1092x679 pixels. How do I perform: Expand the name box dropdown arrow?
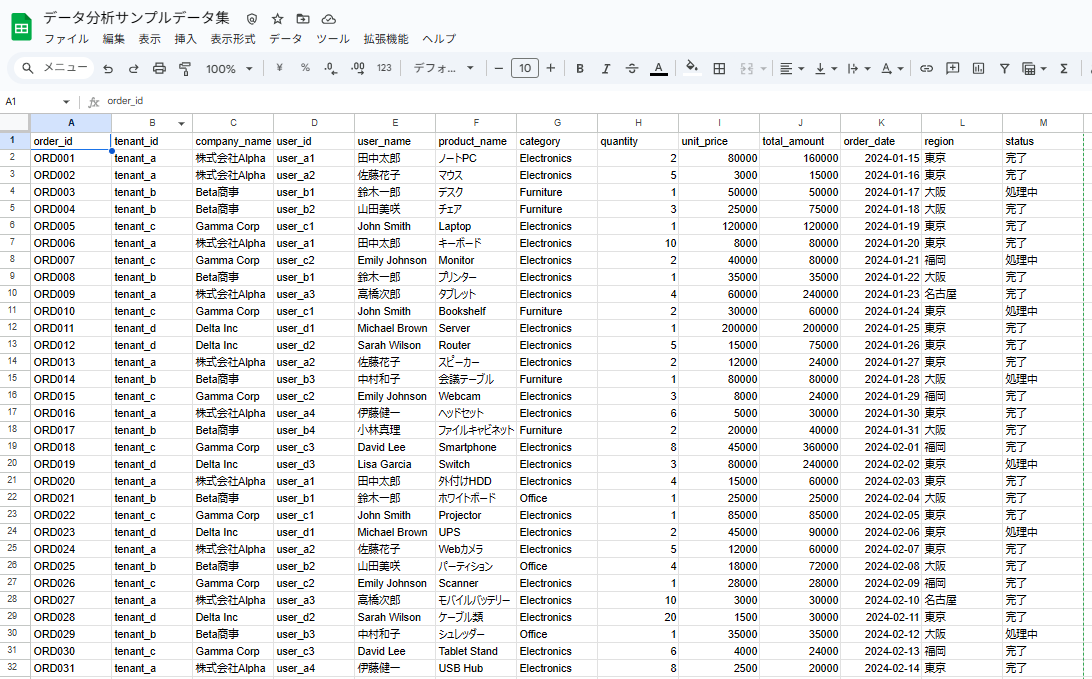66,102
